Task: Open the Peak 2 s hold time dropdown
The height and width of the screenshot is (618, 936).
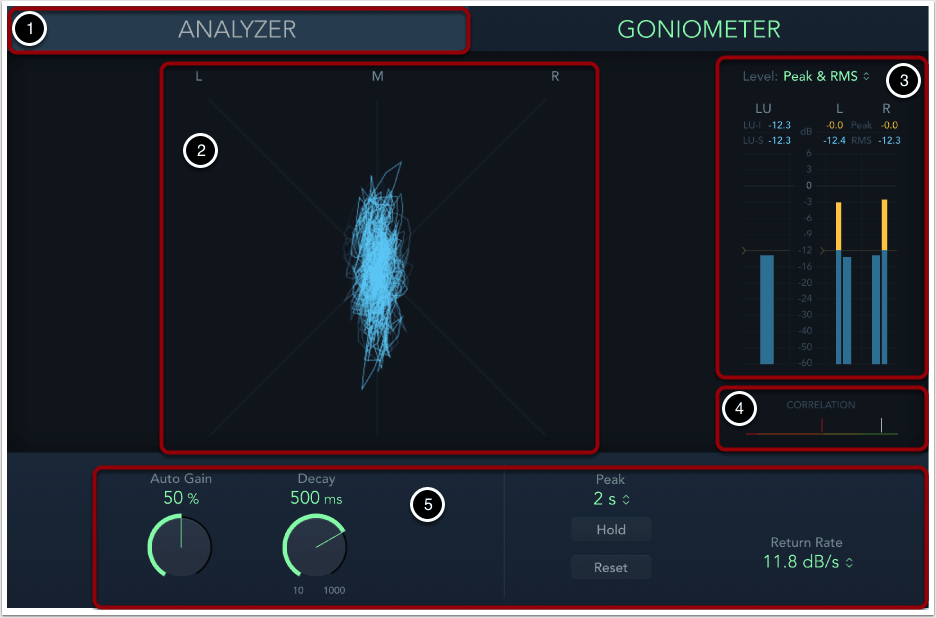Action: [611, 499]
